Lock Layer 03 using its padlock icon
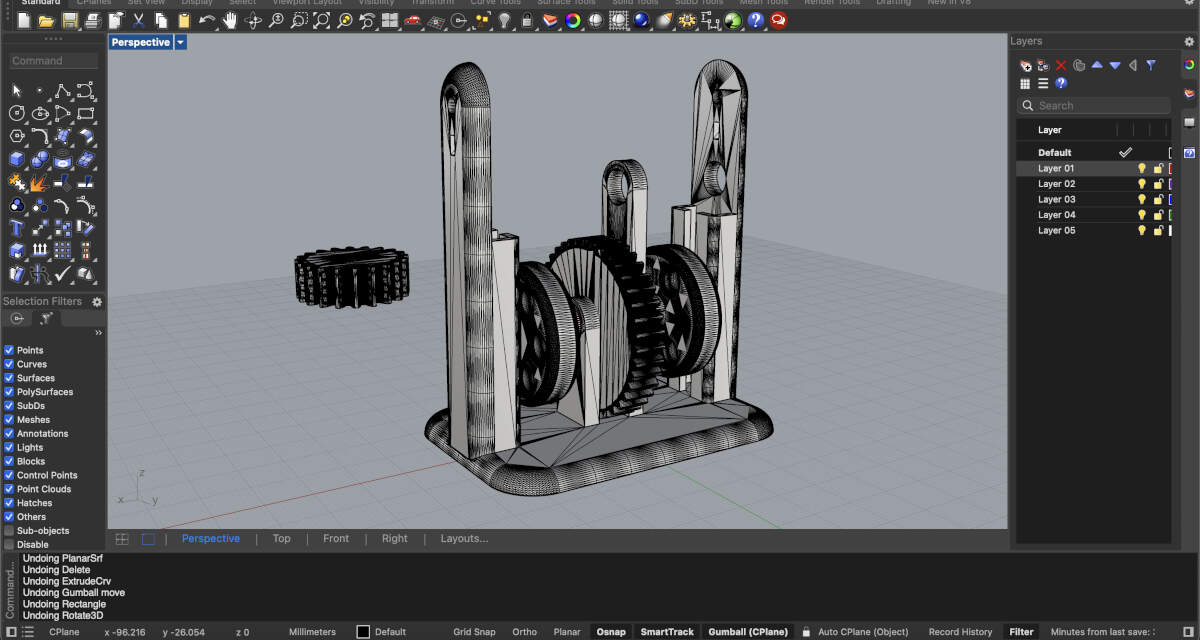The width and height of the screenshot is (1200, 640). click(x=1158, y=200)
